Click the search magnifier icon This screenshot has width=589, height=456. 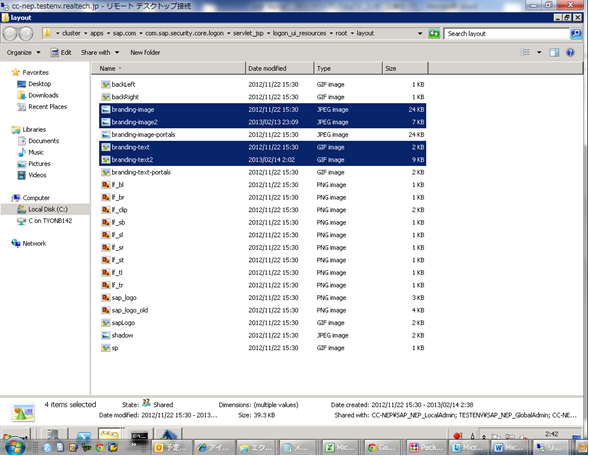click(x=576, y=34)
